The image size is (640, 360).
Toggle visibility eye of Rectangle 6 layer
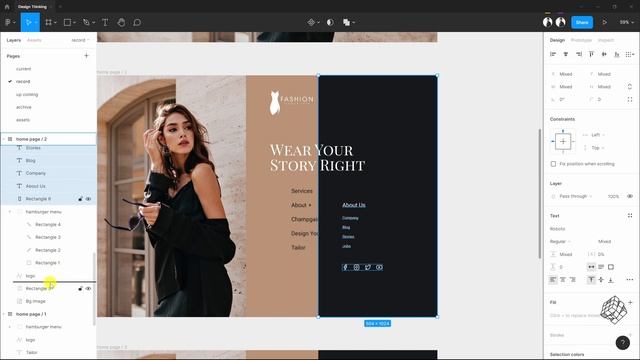[x=88, y=199]
